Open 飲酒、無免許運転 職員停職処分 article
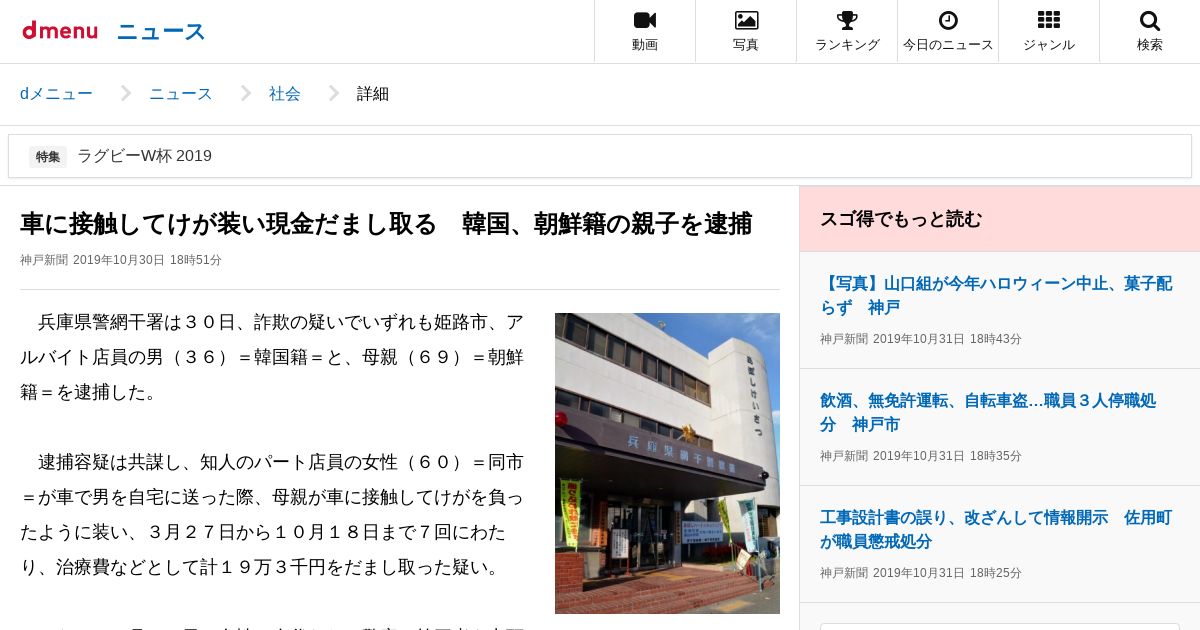1200x630 pixels. coord(988,412)
